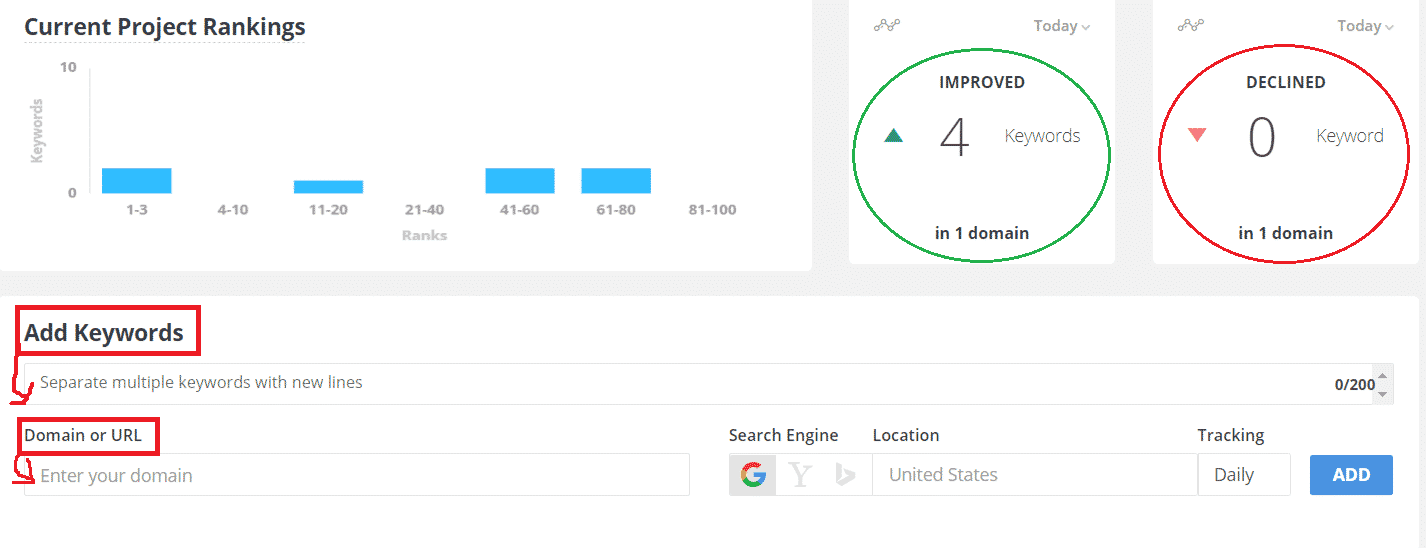Click the Location label
The width and height of the screenshot is (1426, 548).
point(906,435)
